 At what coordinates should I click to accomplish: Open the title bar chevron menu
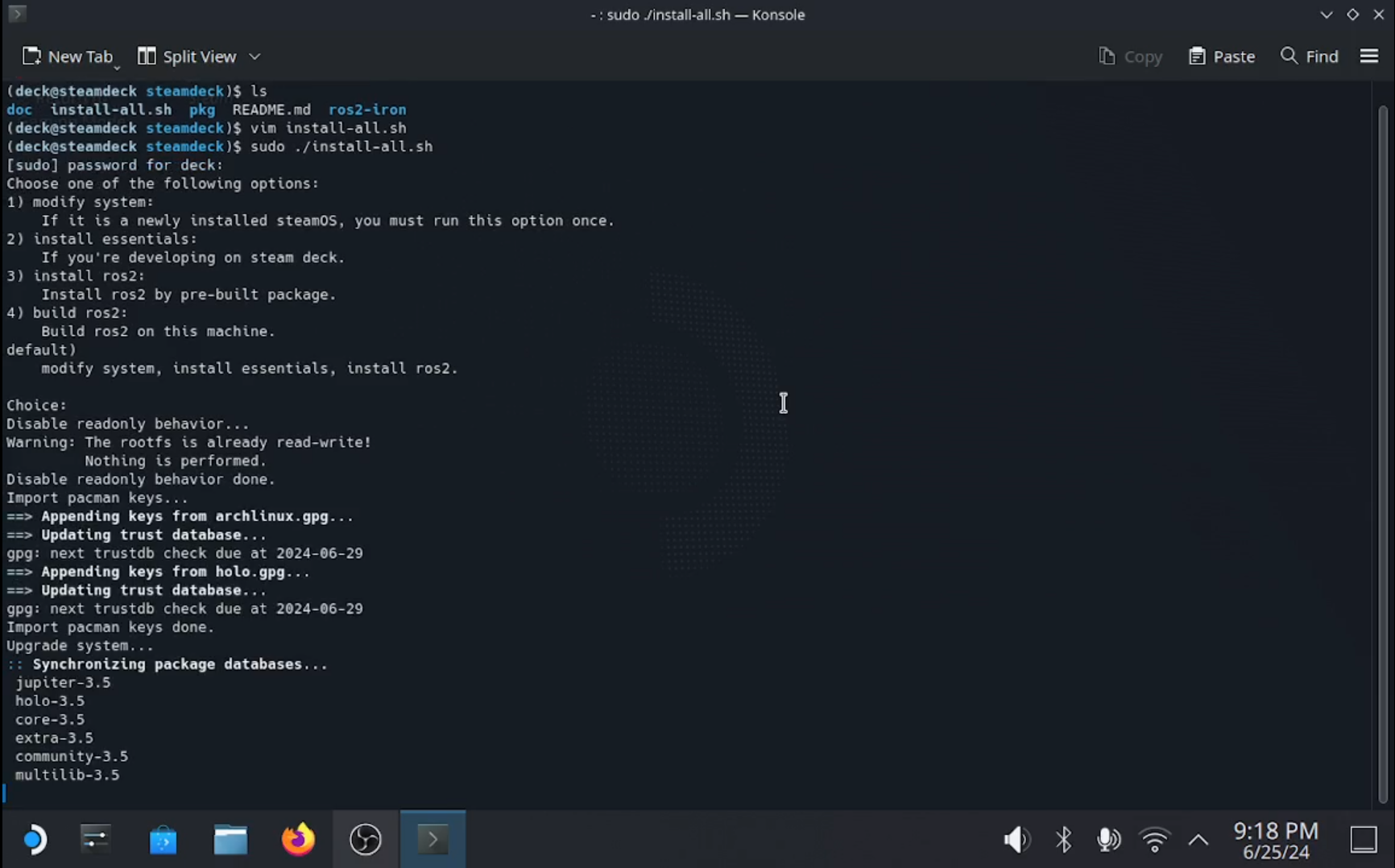[x=1325, y=14]
